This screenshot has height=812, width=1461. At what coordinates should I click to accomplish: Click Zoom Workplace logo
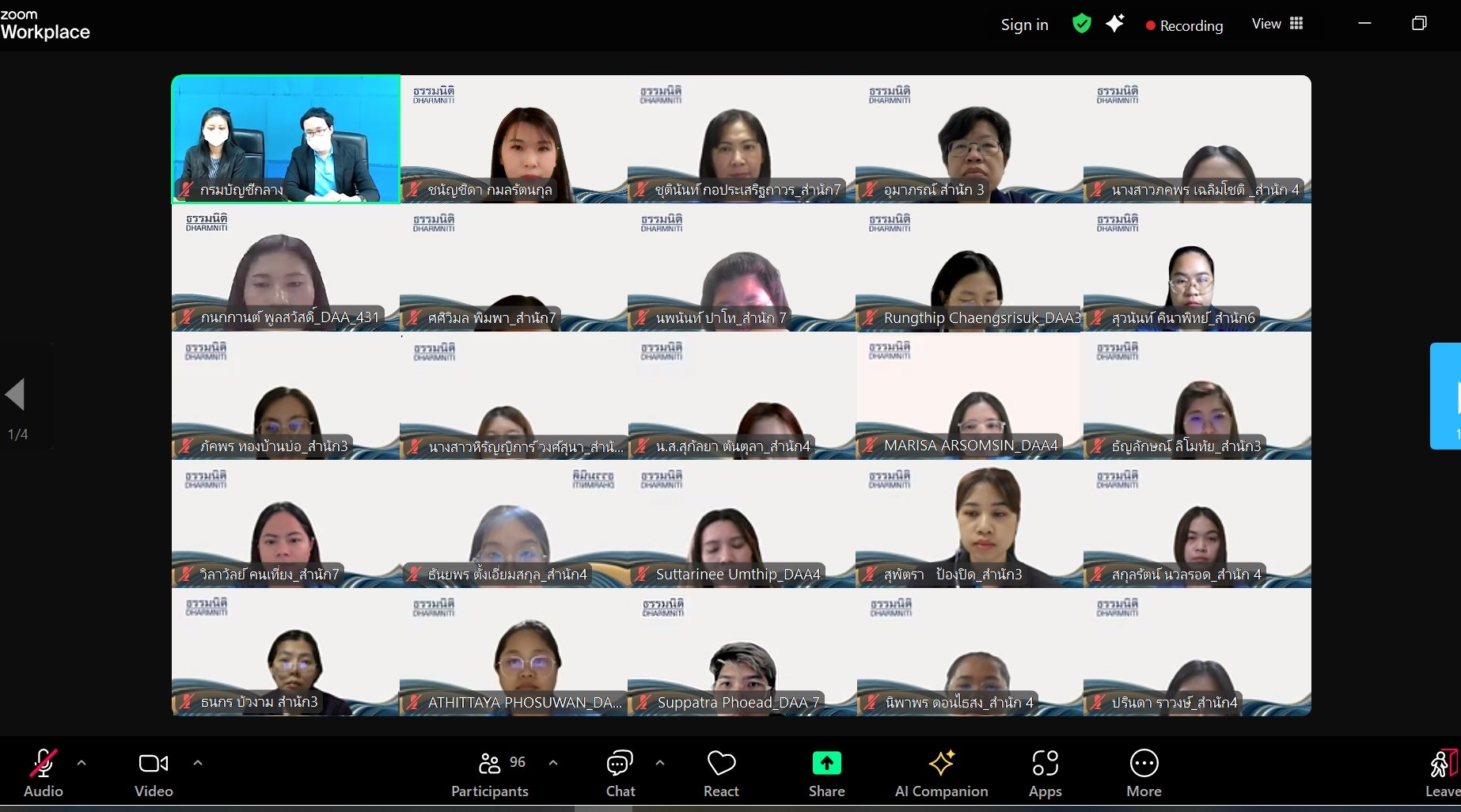44,25
